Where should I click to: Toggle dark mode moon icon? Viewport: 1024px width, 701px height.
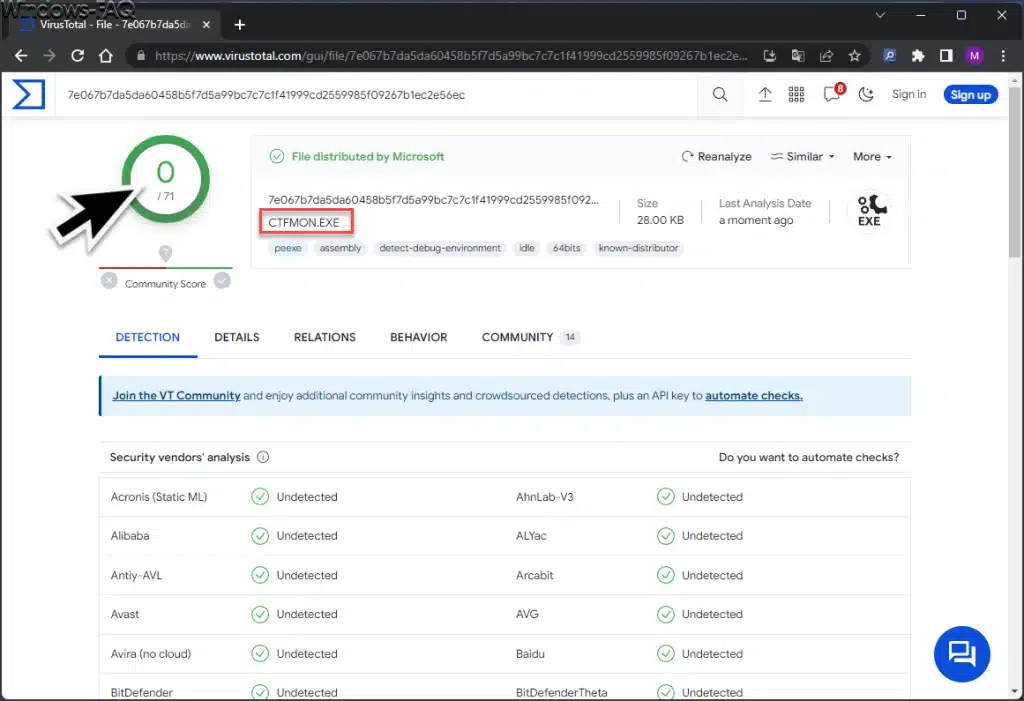(x=866, y=95)
